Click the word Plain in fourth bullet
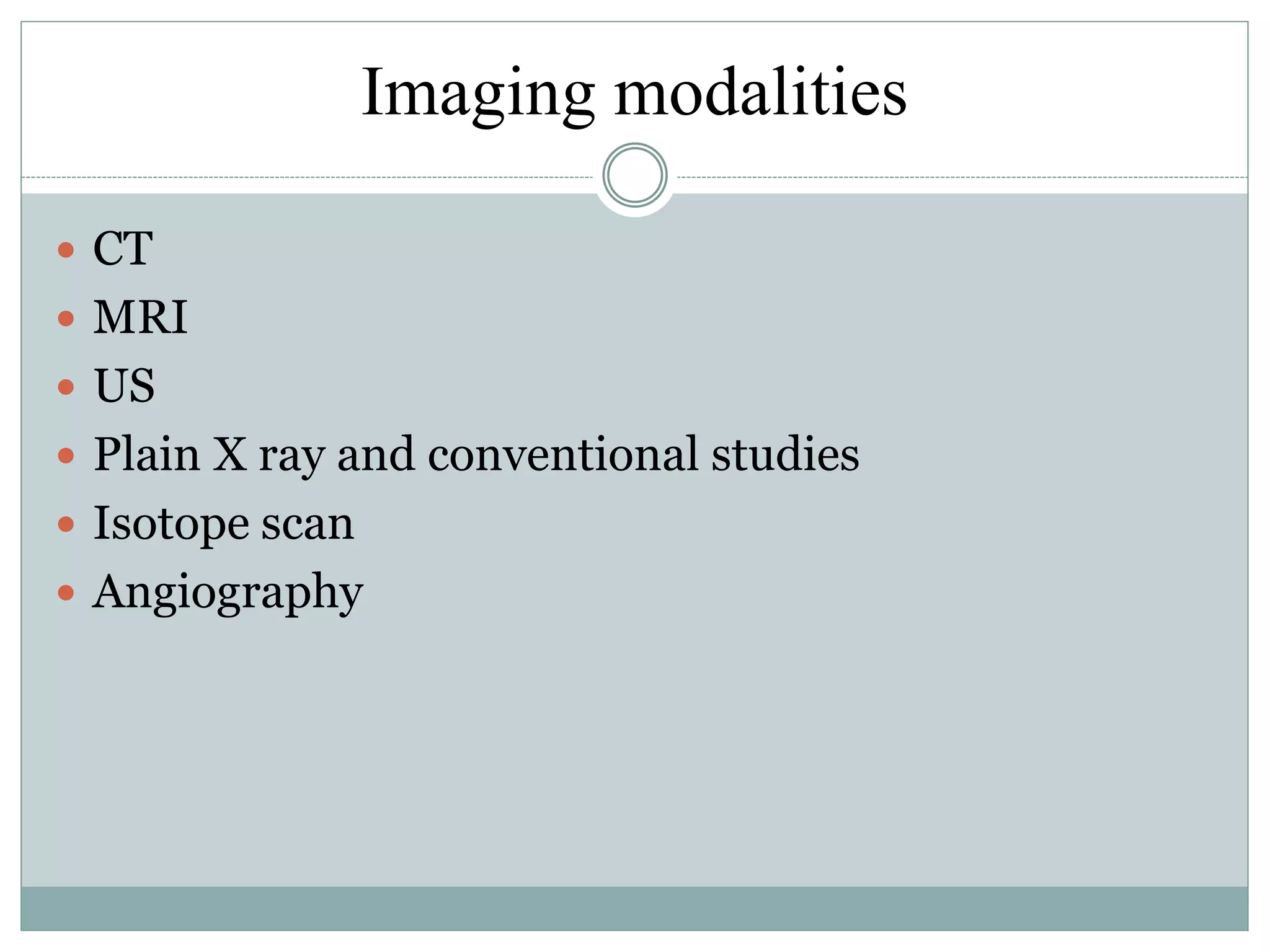Image resolution: width=1270 pixels, height=952 pixels. pyautogui.click(x=147, y=454)
